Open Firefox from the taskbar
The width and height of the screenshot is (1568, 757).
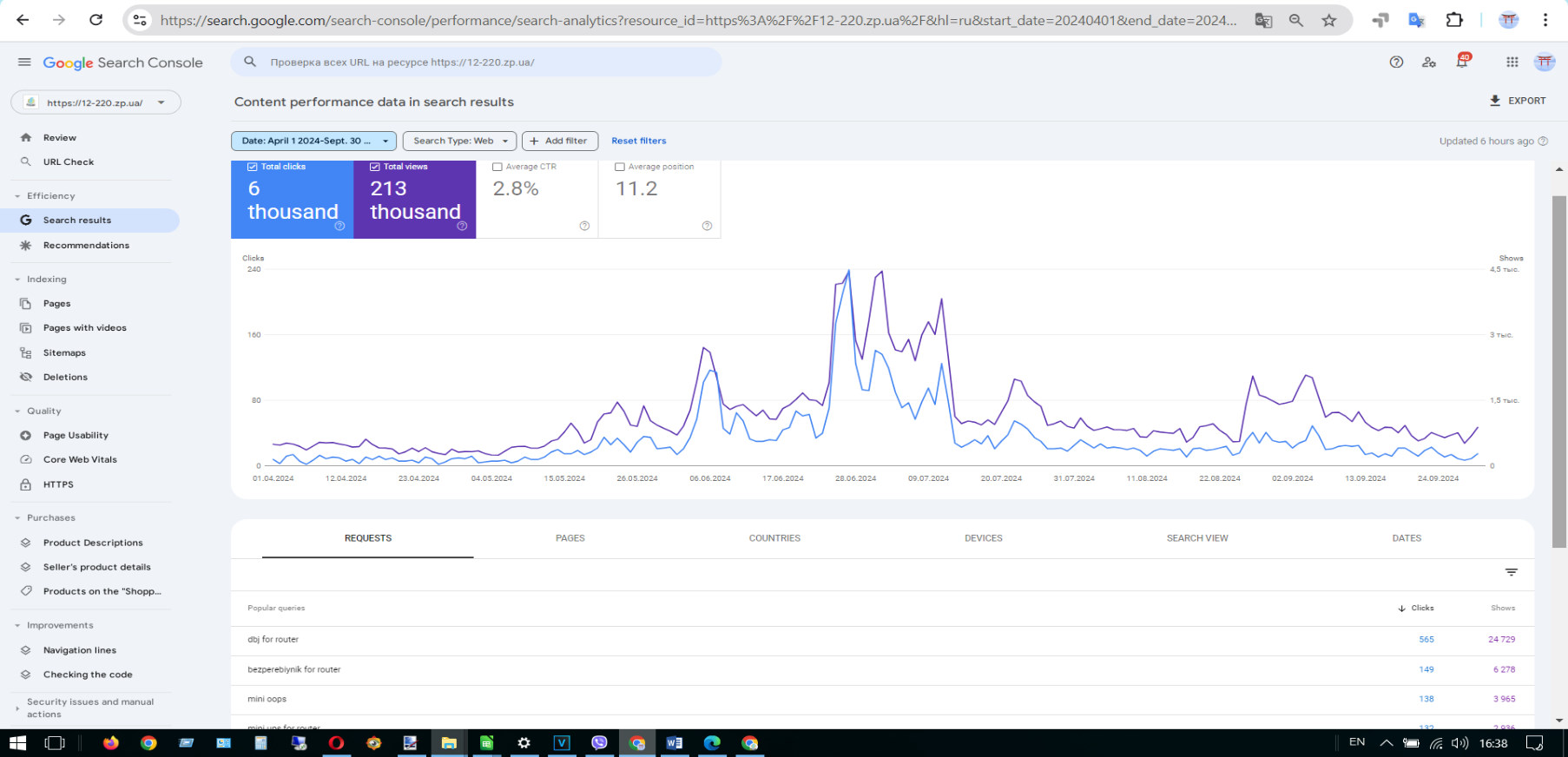coord(111,743)
